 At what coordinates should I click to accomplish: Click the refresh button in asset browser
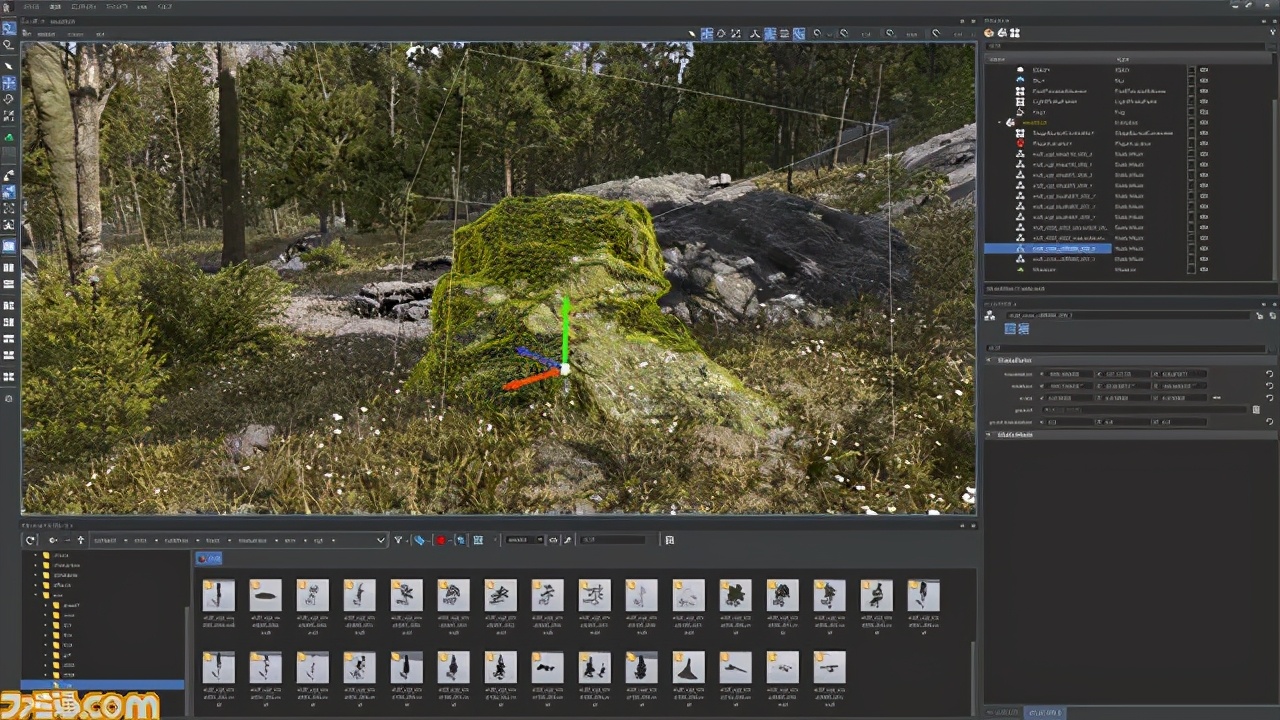[x=30, y=540]
